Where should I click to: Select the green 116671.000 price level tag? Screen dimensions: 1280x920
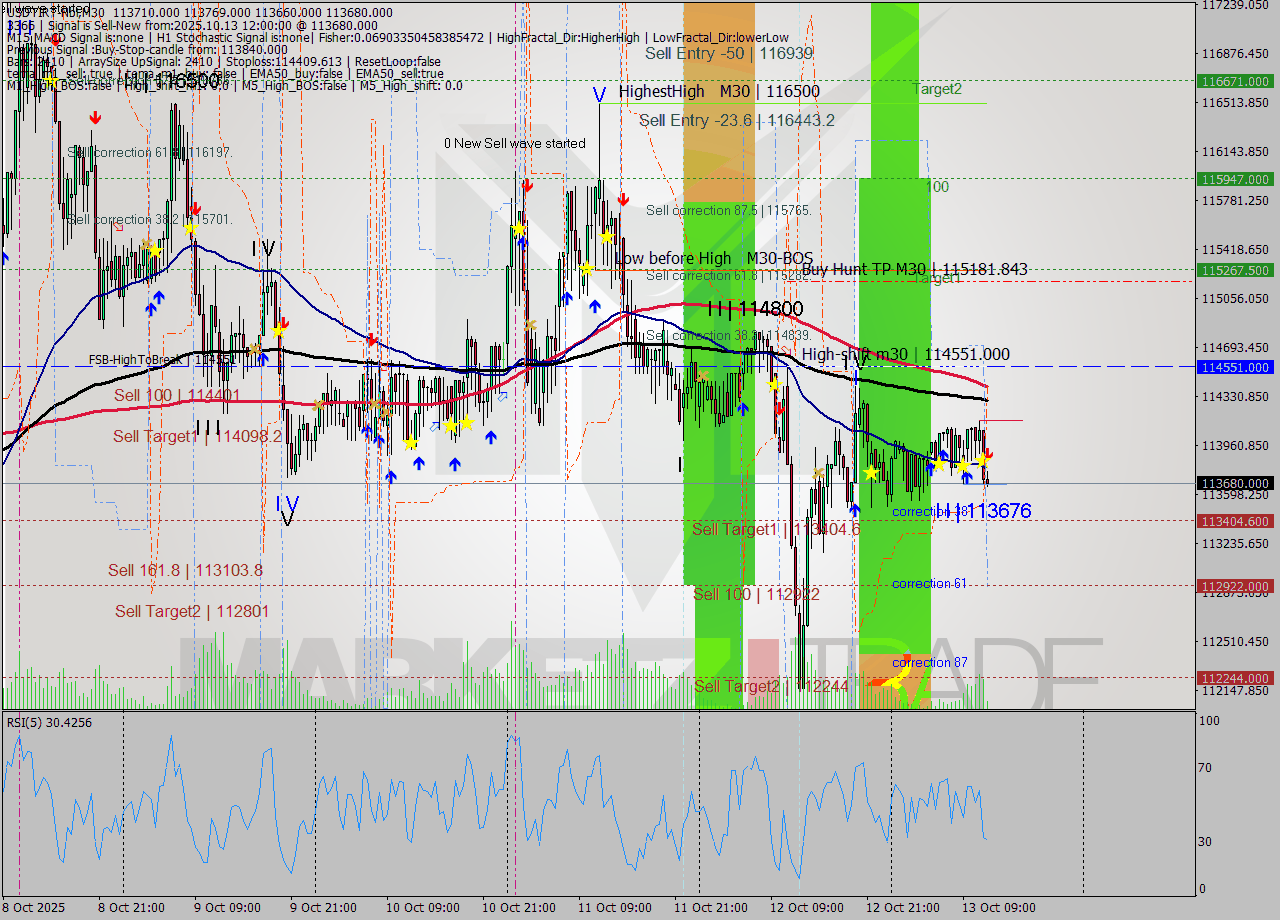pos(1235,82)
